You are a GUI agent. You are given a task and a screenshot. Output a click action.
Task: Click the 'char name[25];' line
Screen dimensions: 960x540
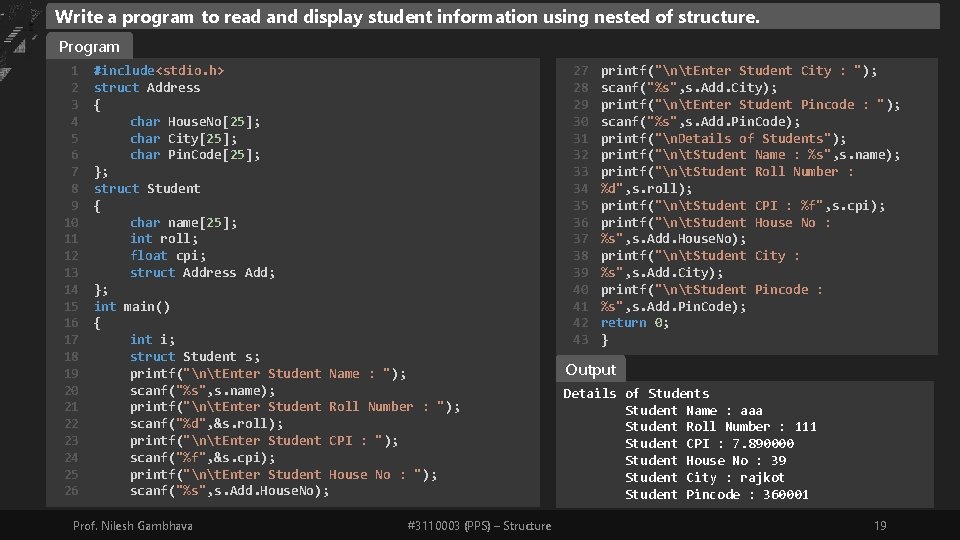pos(183,222)
